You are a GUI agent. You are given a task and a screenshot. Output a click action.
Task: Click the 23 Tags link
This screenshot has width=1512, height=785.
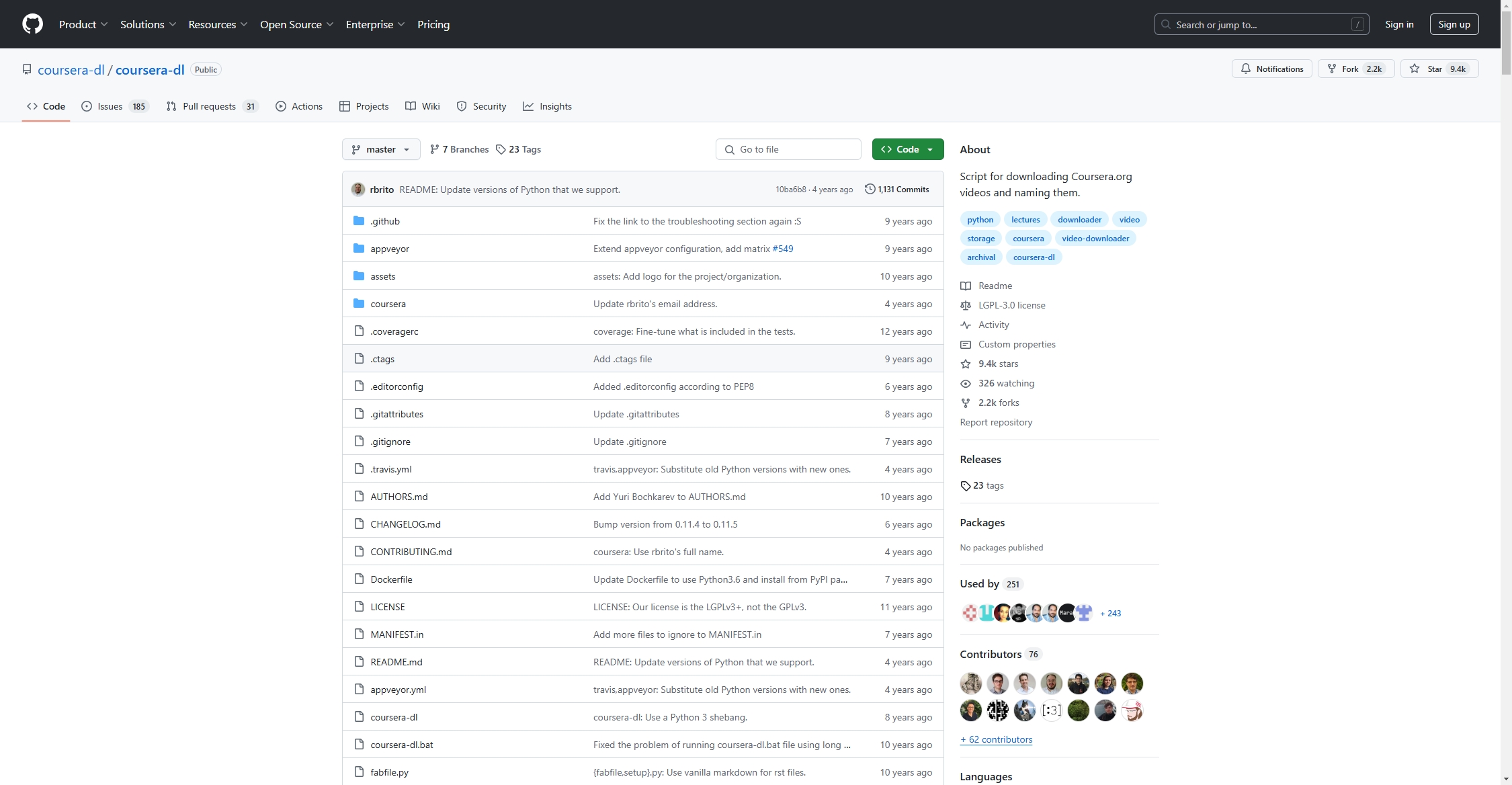click(520, 149)
